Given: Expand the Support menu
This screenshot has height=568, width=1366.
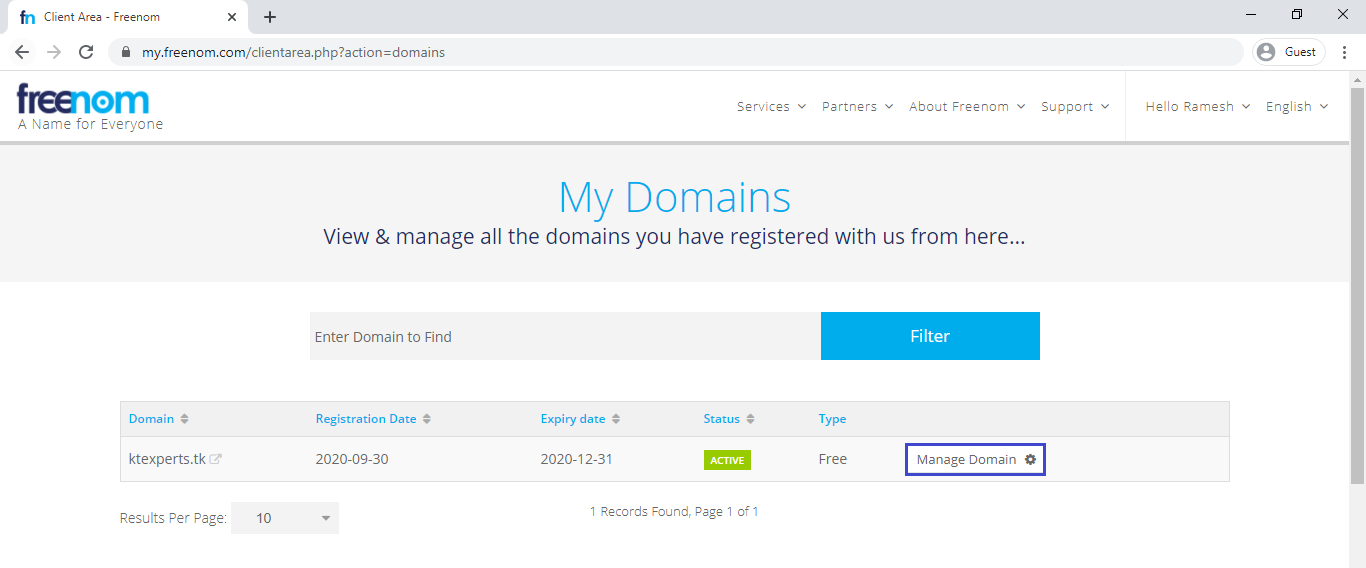Looking at the screenshot, I should click(1075, 106).
